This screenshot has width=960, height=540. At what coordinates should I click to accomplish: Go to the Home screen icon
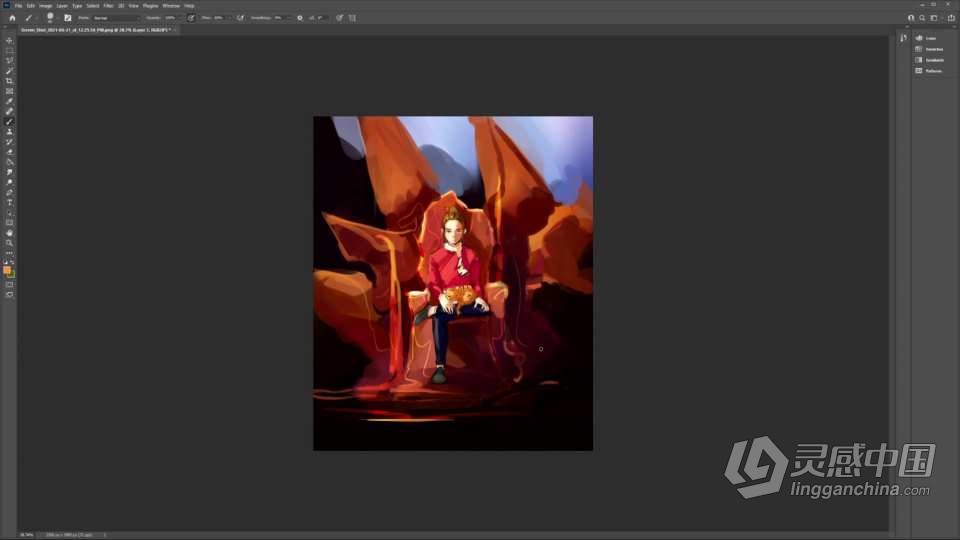click(x=12, y=18)
